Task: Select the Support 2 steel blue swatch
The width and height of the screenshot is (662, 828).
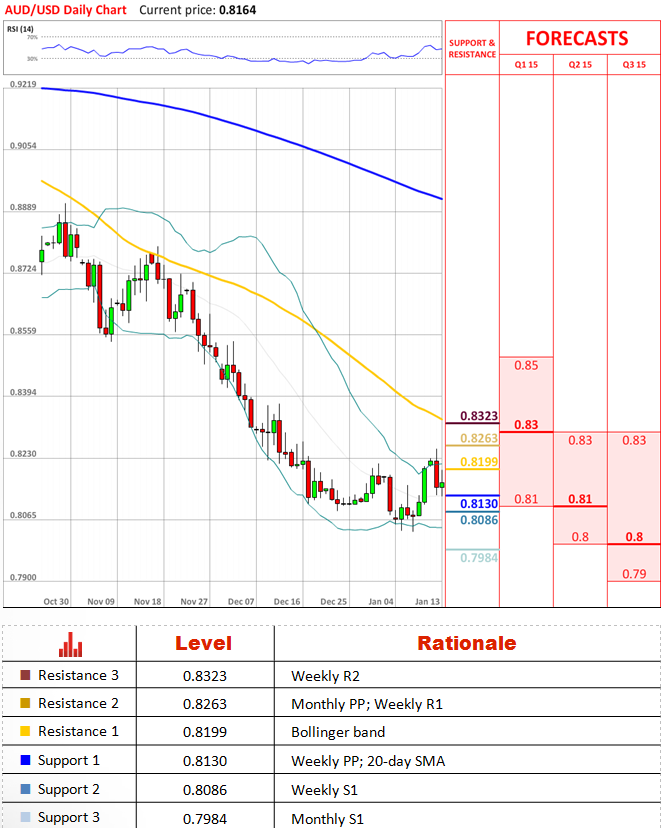Action: point(25,789)
